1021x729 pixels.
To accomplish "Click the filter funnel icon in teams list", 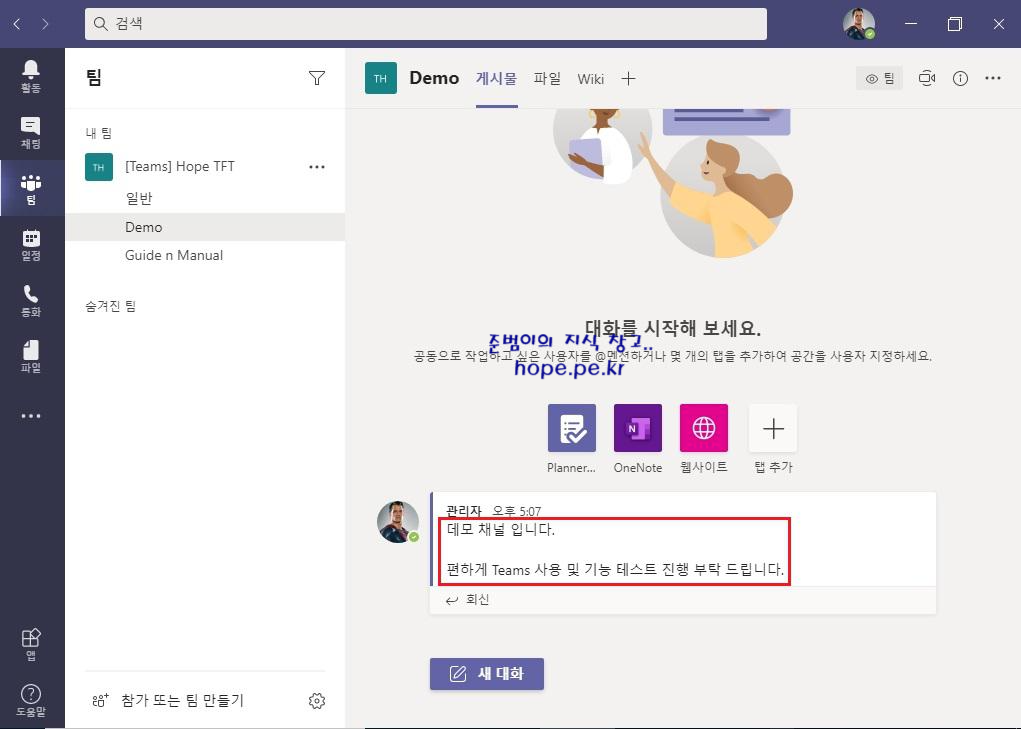I will point(317,78).
